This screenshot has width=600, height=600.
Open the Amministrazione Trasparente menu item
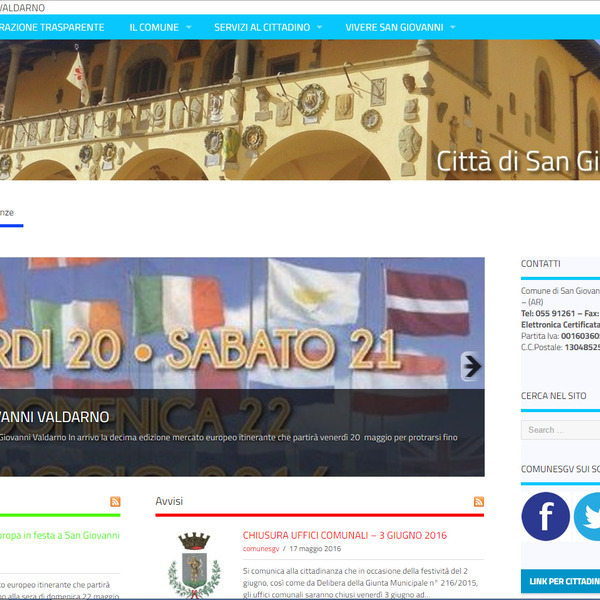point(52,27)
